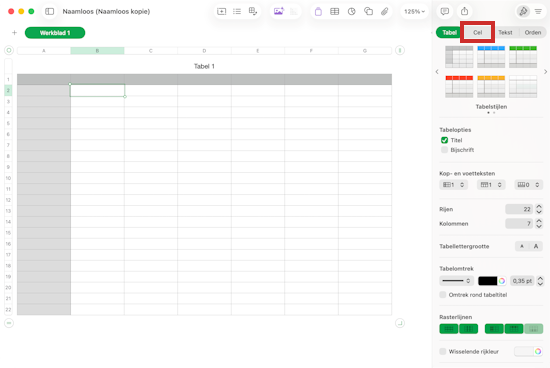Switch to the Orden tab

[532, 32]
